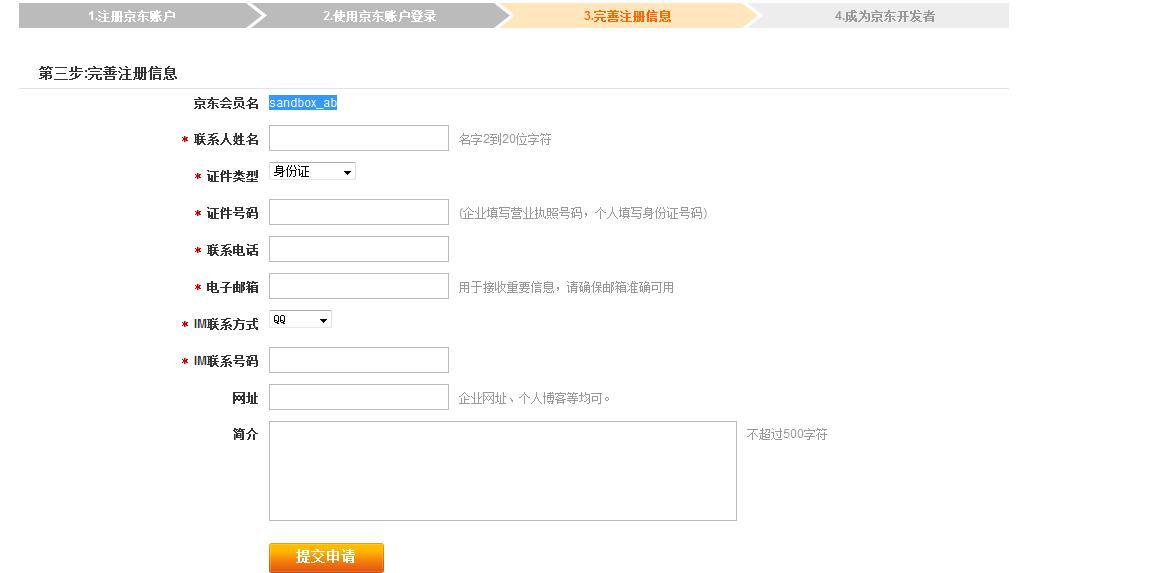This screenshot has height=573, width=1154.
Task: Focus the IM联系号码 input box
Action: [x=358, y=360]
